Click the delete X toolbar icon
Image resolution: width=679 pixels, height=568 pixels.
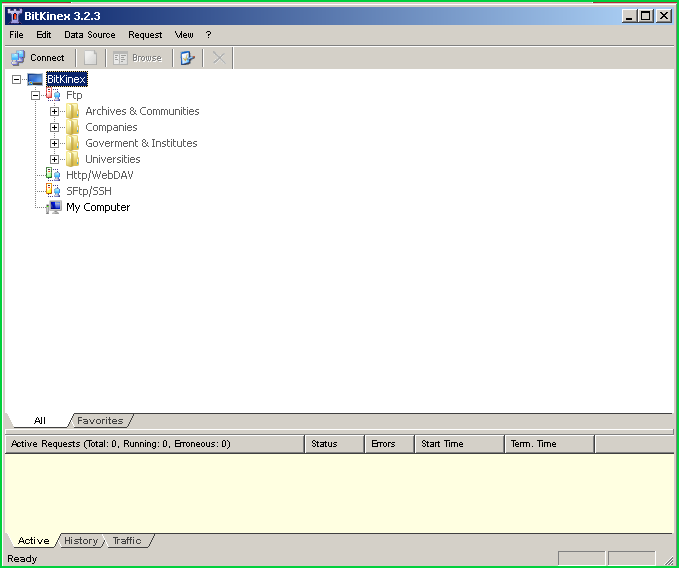pos(219,58)
